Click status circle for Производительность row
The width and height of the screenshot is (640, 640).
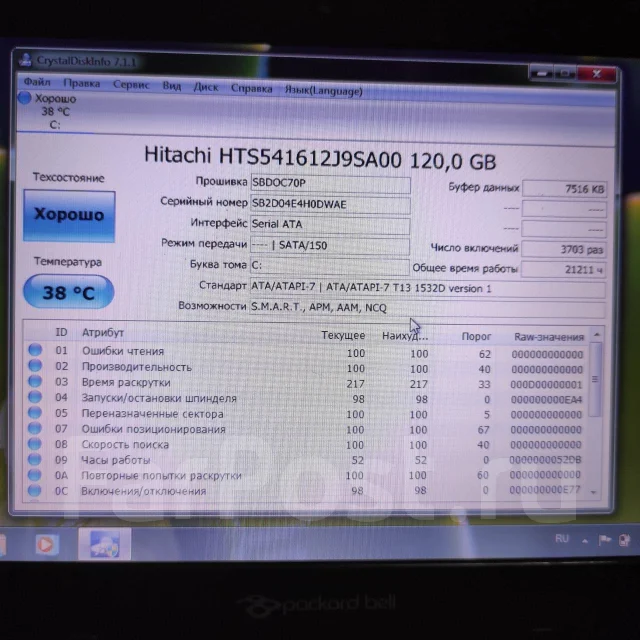(35, 365)
